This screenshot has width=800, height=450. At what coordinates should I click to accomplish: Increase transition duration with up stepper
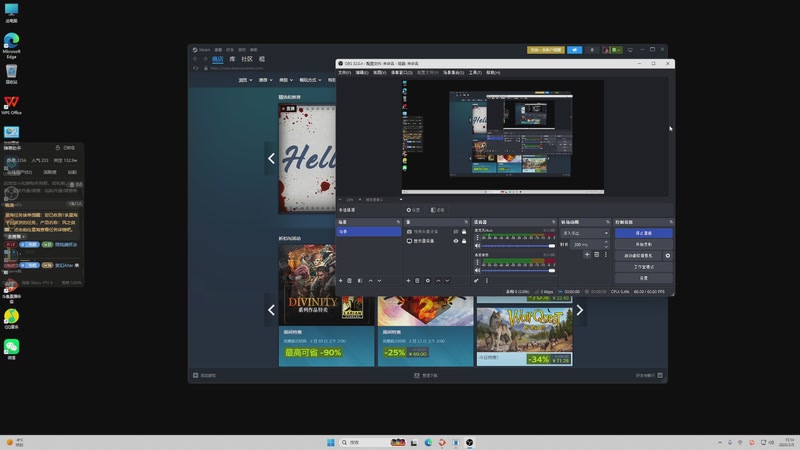point(606,242)
